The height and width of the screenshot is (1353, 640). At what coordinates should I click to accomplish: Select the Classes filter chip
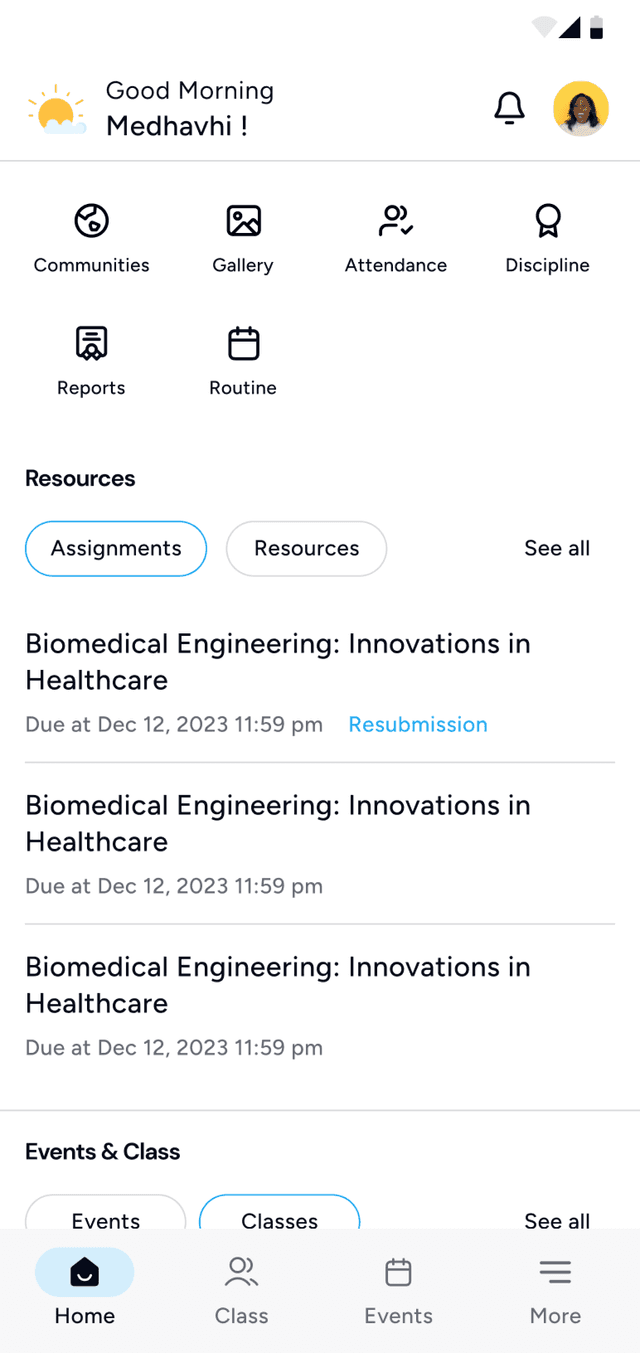[x=280, y=1216]
